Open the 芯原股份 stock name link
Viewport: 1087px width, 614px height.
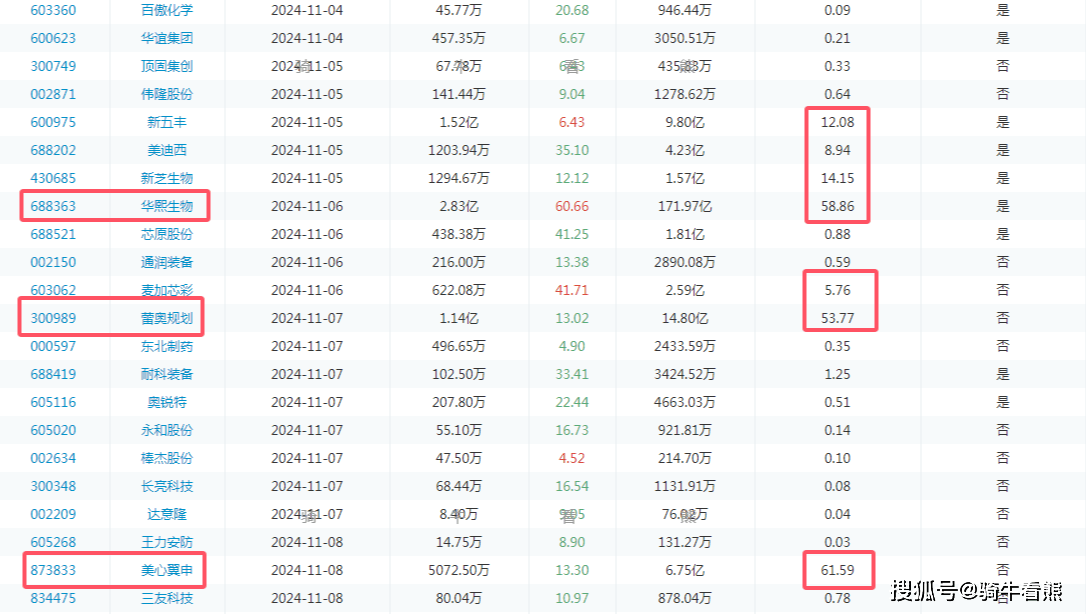pyautogui.click(x=166, y=234)
